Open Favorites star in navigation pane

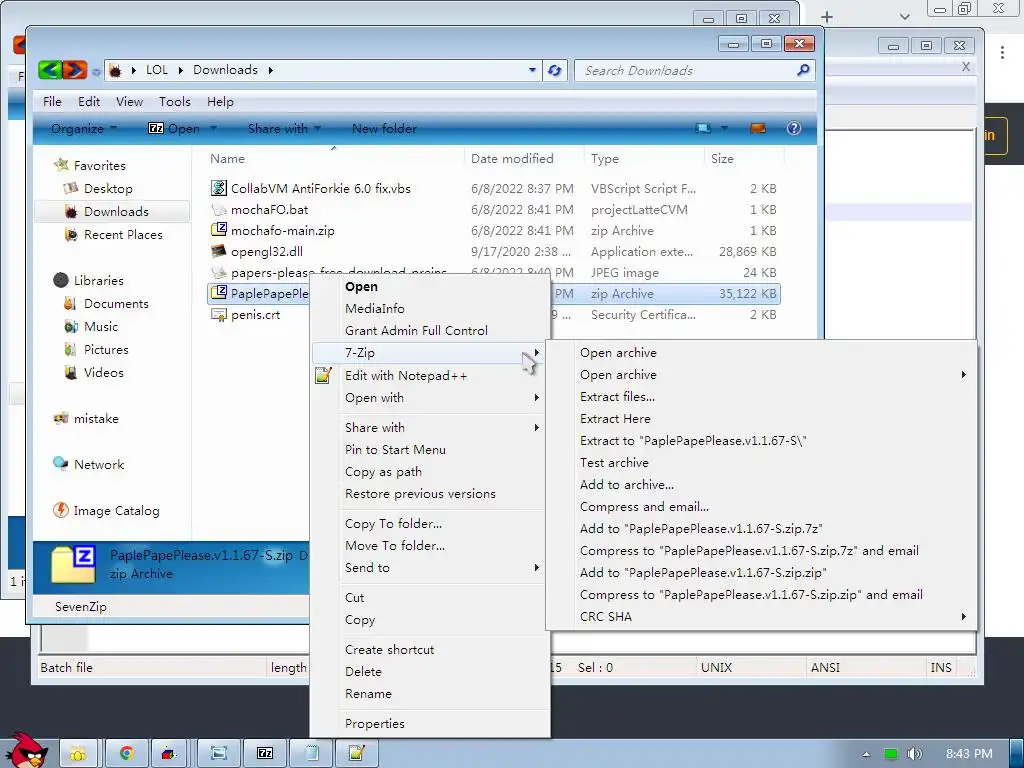point(61,165)
